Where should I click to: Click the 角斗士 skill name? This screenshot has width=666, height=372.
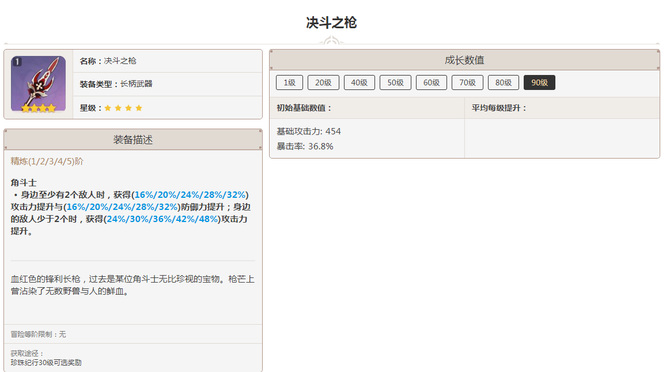tap(23, 183)
